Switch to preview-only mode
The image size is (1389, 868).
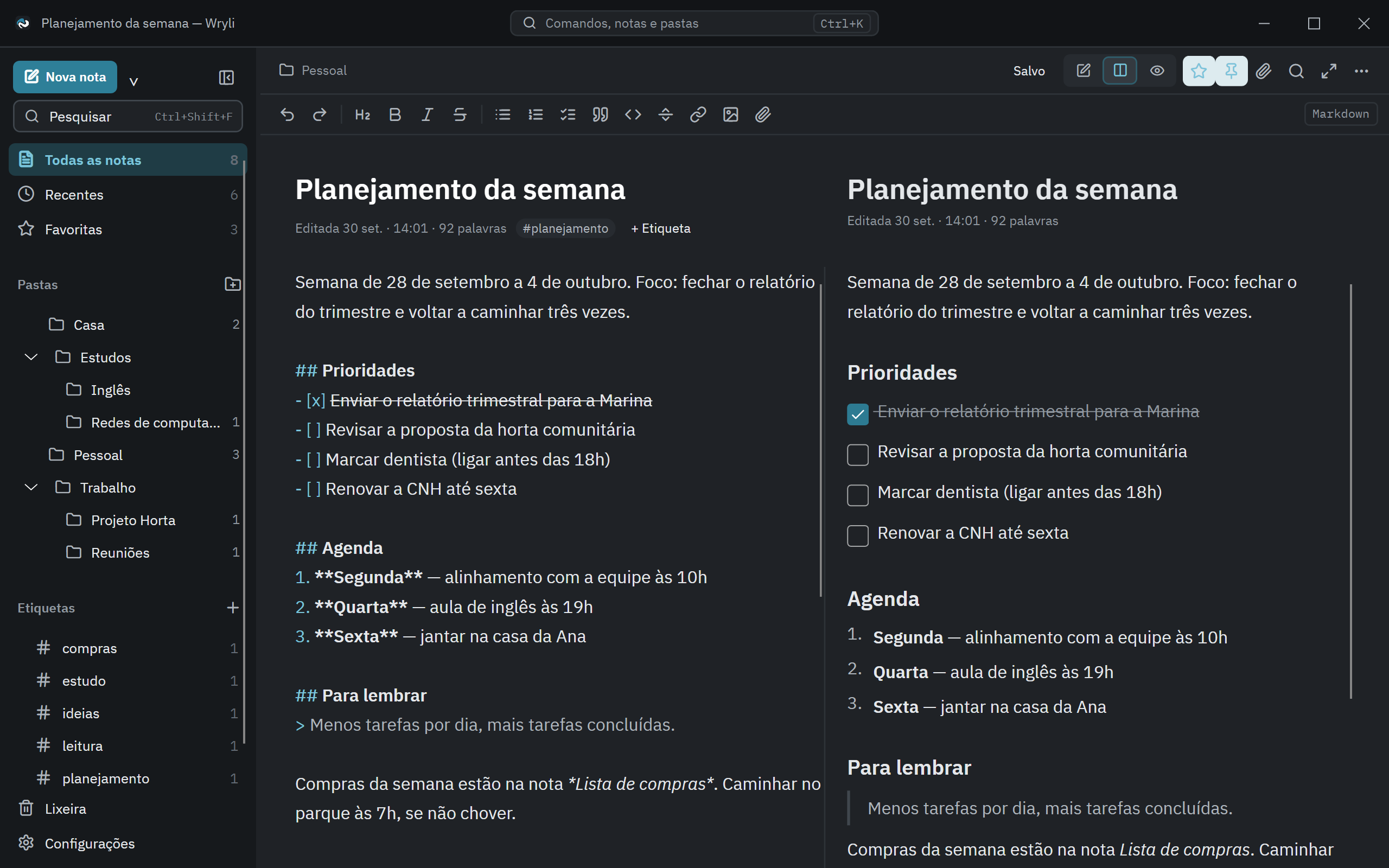click(1157, 71)
